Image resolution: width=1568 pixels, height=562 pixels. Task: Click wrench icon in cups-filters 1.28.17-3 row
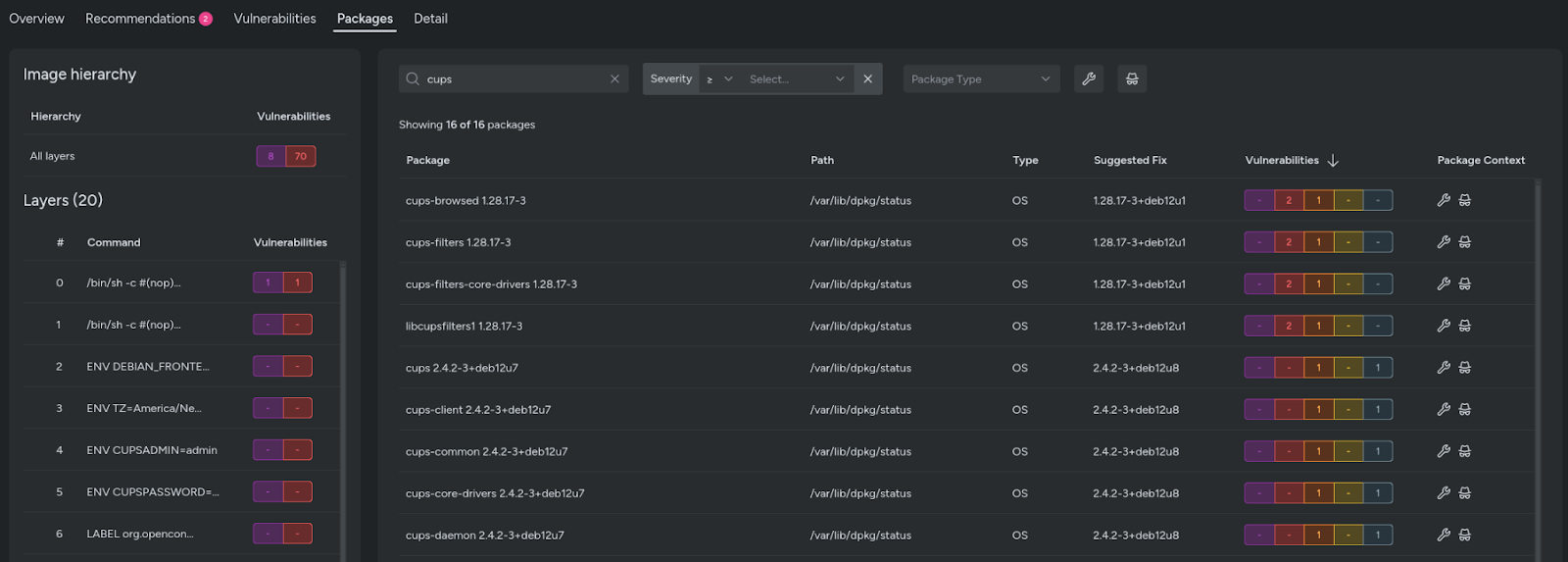[1444, 242]
